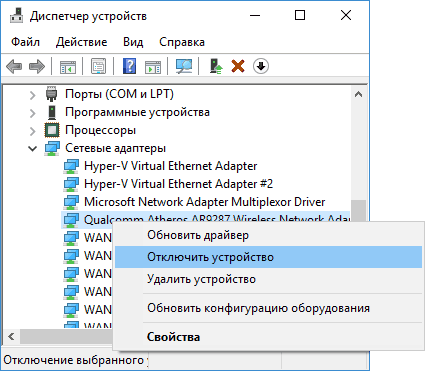The image size is (425, 371).
Task: Open the Вид menu
Action: pyautogui.click(x=133, y=42)
